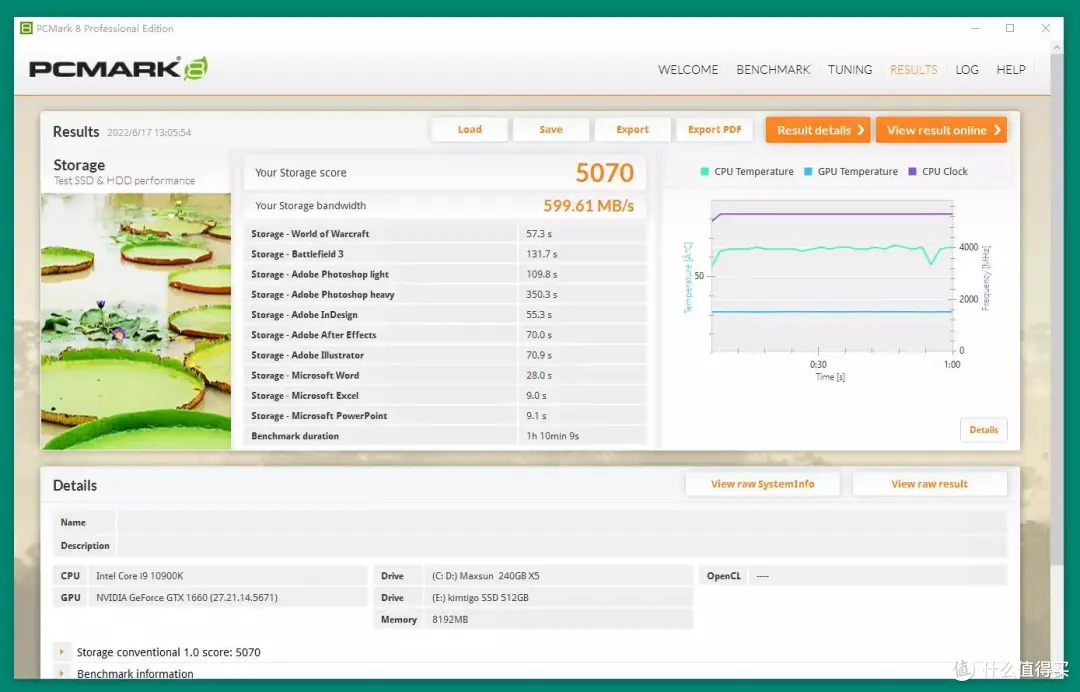Expand the Benchmark information section

(62, 674)
